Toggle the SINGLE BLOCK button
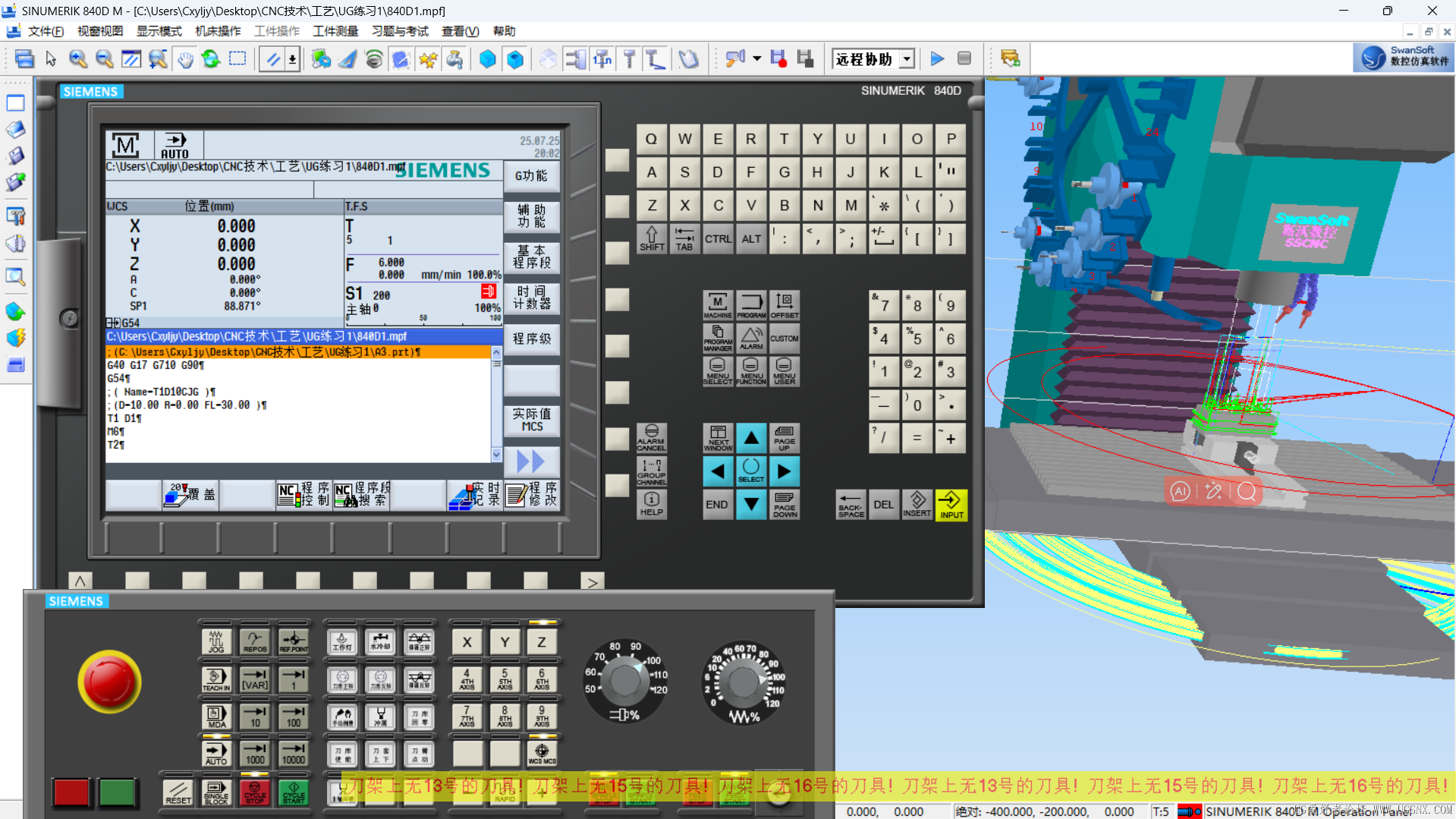This screenshot has height=819, width=1456. (x=216, y=793)
